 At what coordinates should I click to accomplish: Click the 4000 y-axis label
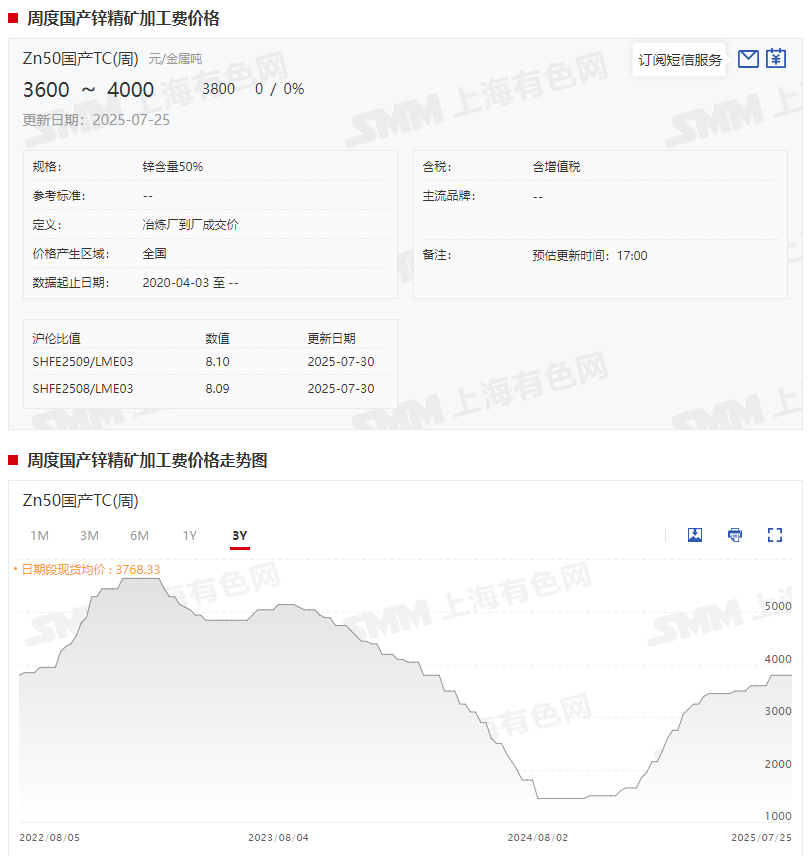(778, 659)
